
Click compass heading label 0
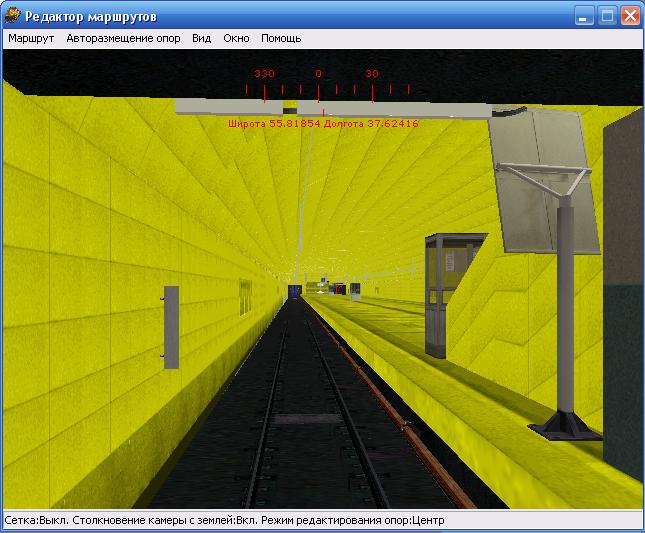(318, 74)
